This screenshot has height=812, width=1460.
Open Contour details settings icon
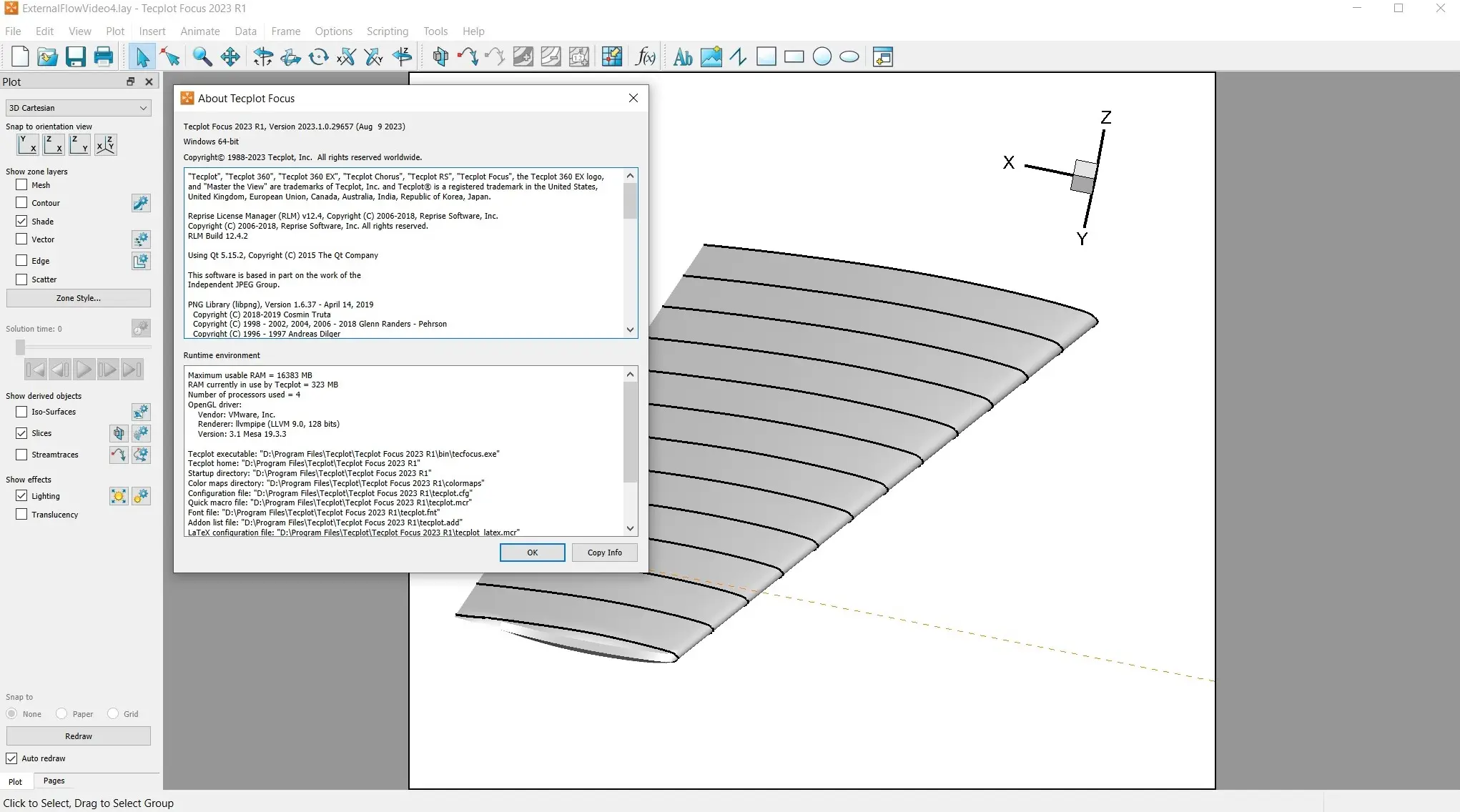click(141, 203)
